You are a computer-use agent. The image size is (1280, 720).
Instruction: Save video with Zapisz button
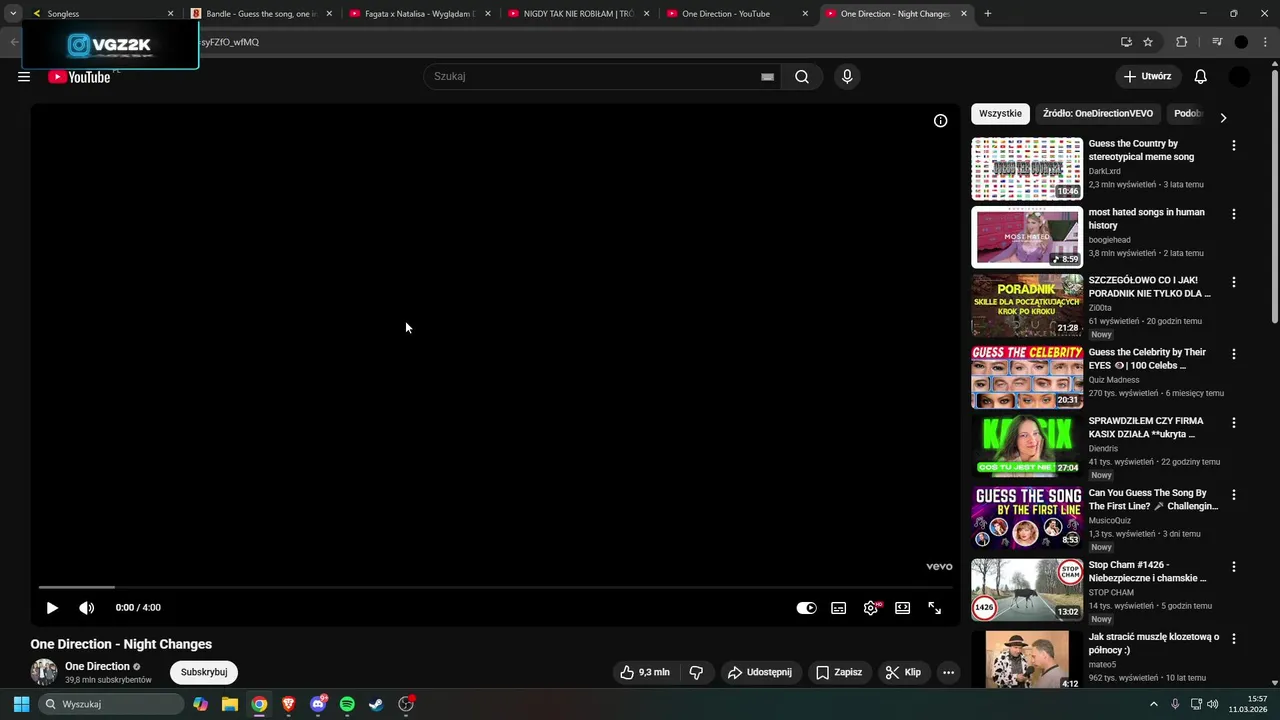click(x=839, y=673)
